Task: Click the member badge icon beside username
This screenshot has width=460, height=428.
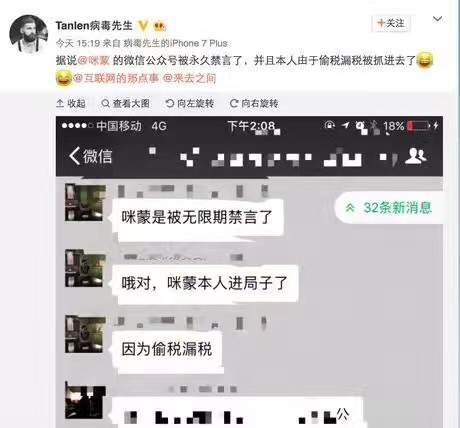Action: pos(160,26)
